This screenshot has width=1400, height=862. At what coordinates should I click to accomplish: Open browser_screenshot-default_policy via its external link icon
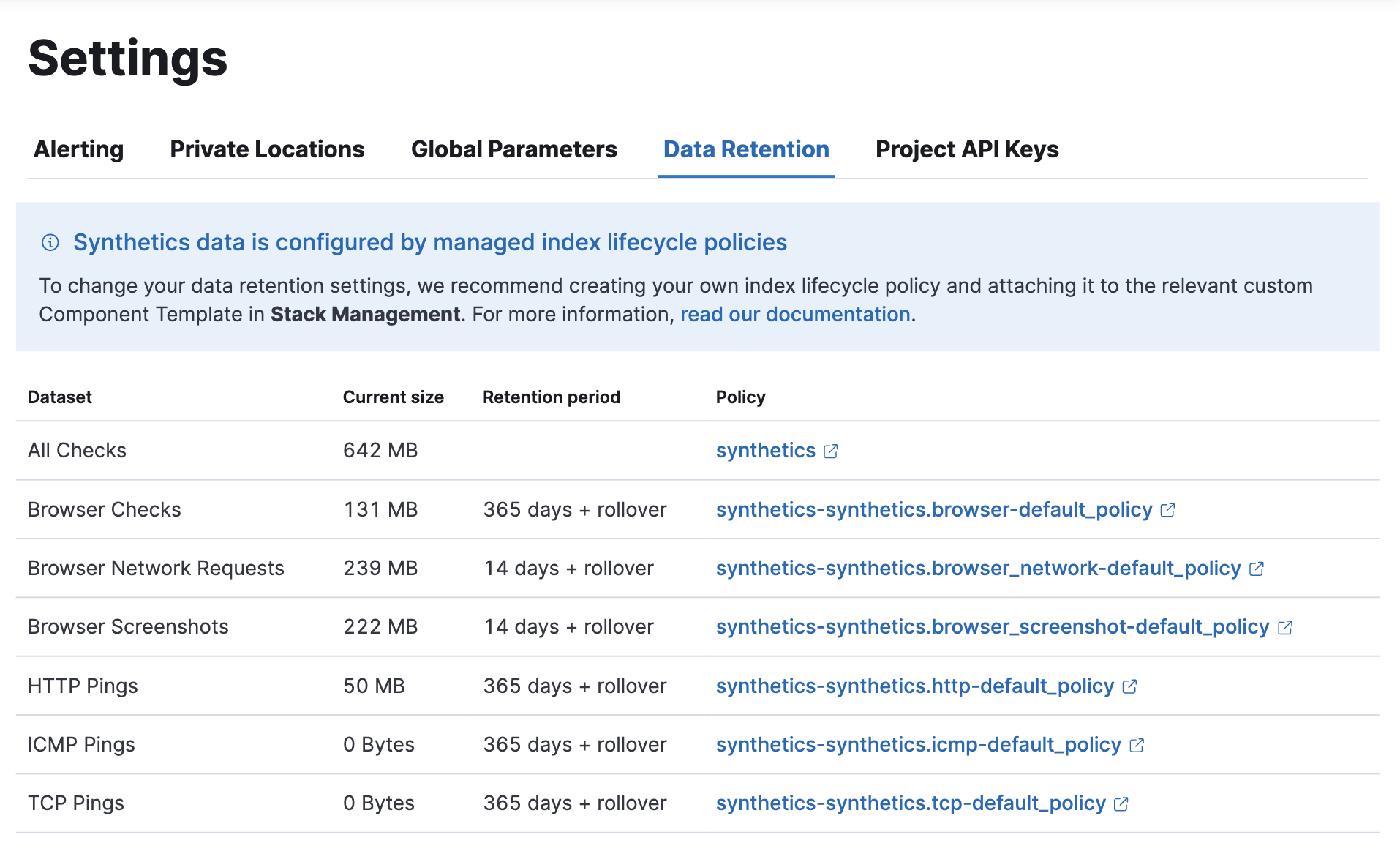(x=1287, y=627)
